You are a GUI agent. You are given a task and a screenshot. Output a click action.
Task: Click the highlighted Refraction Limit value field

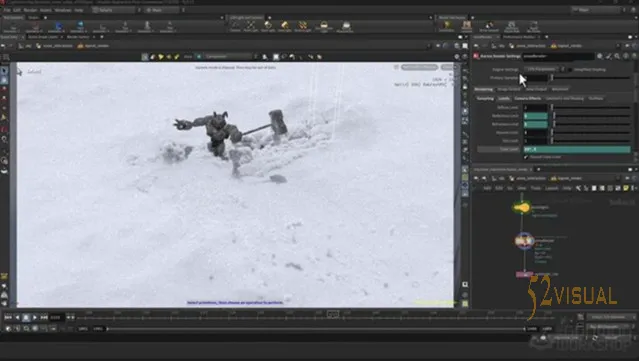click(535, 124)
